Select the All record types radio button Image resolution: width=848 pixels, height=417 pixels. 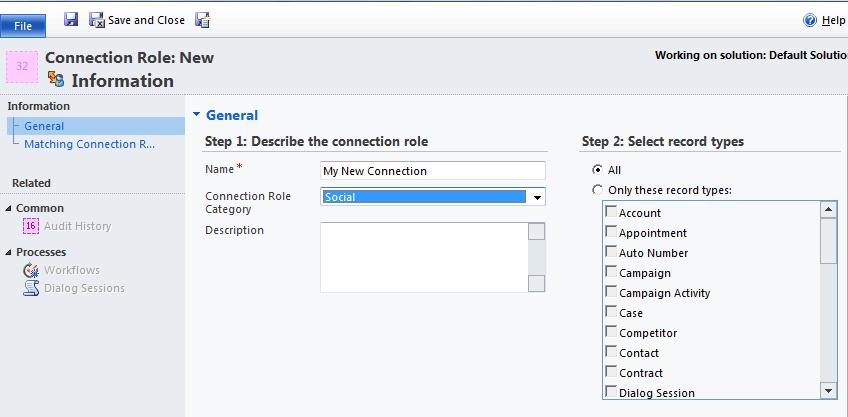[598, 170]
